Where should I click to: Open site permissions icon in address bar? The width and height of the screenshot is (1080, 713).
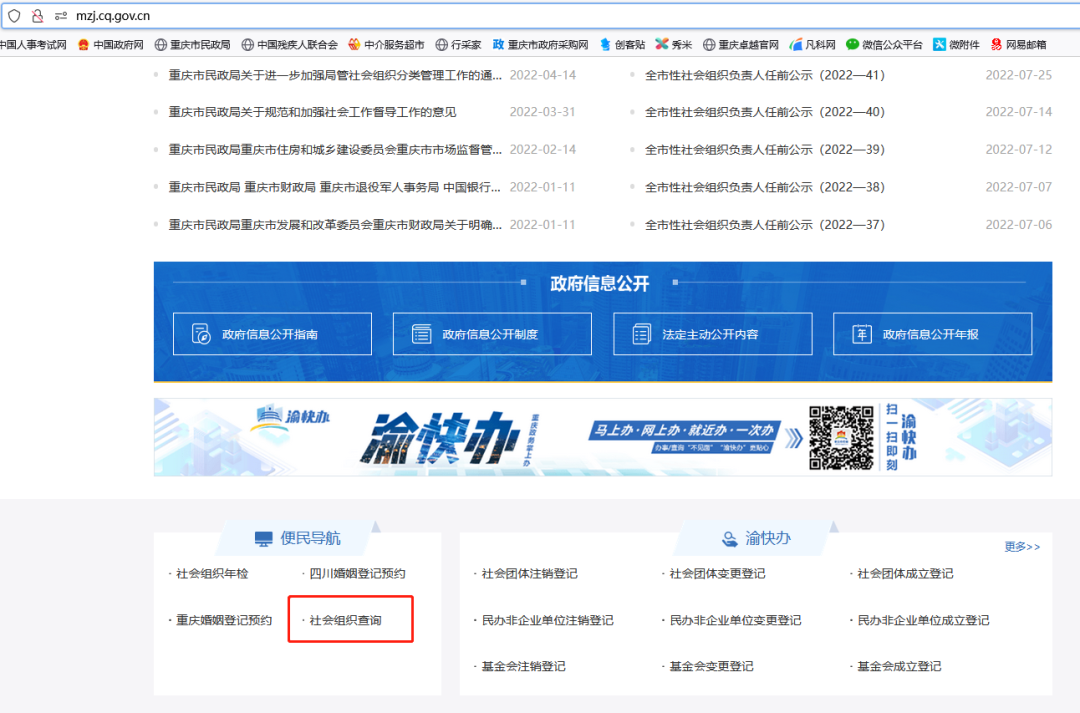(61, 16)
